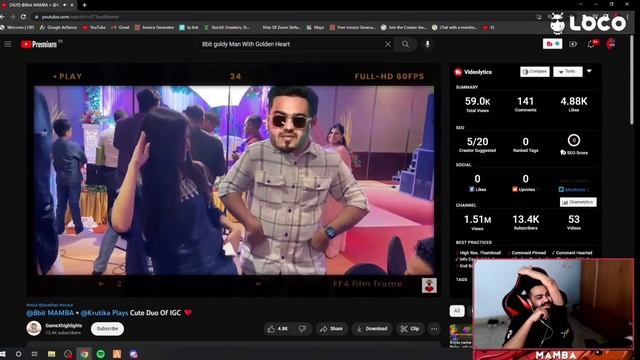Click the Mentions social link
The image size is (640, 360).
(x=574, y=189)
